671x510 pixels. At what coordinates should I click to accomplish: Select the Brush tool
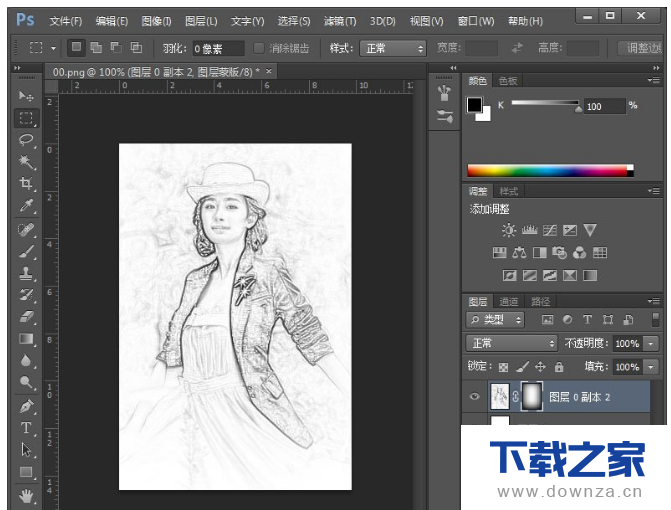coord(26,252)
